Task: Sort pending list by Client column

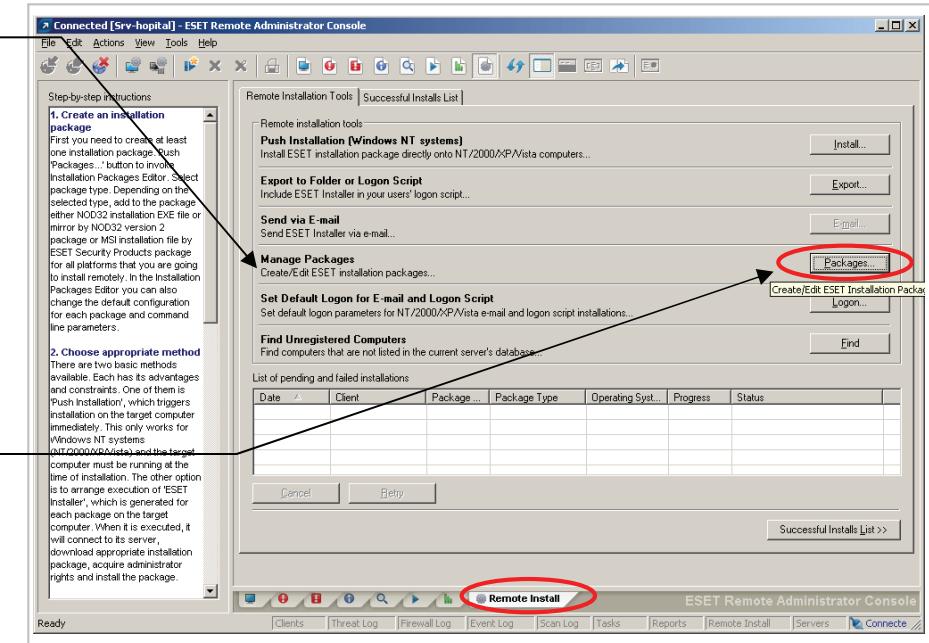Action: (377, 397)
